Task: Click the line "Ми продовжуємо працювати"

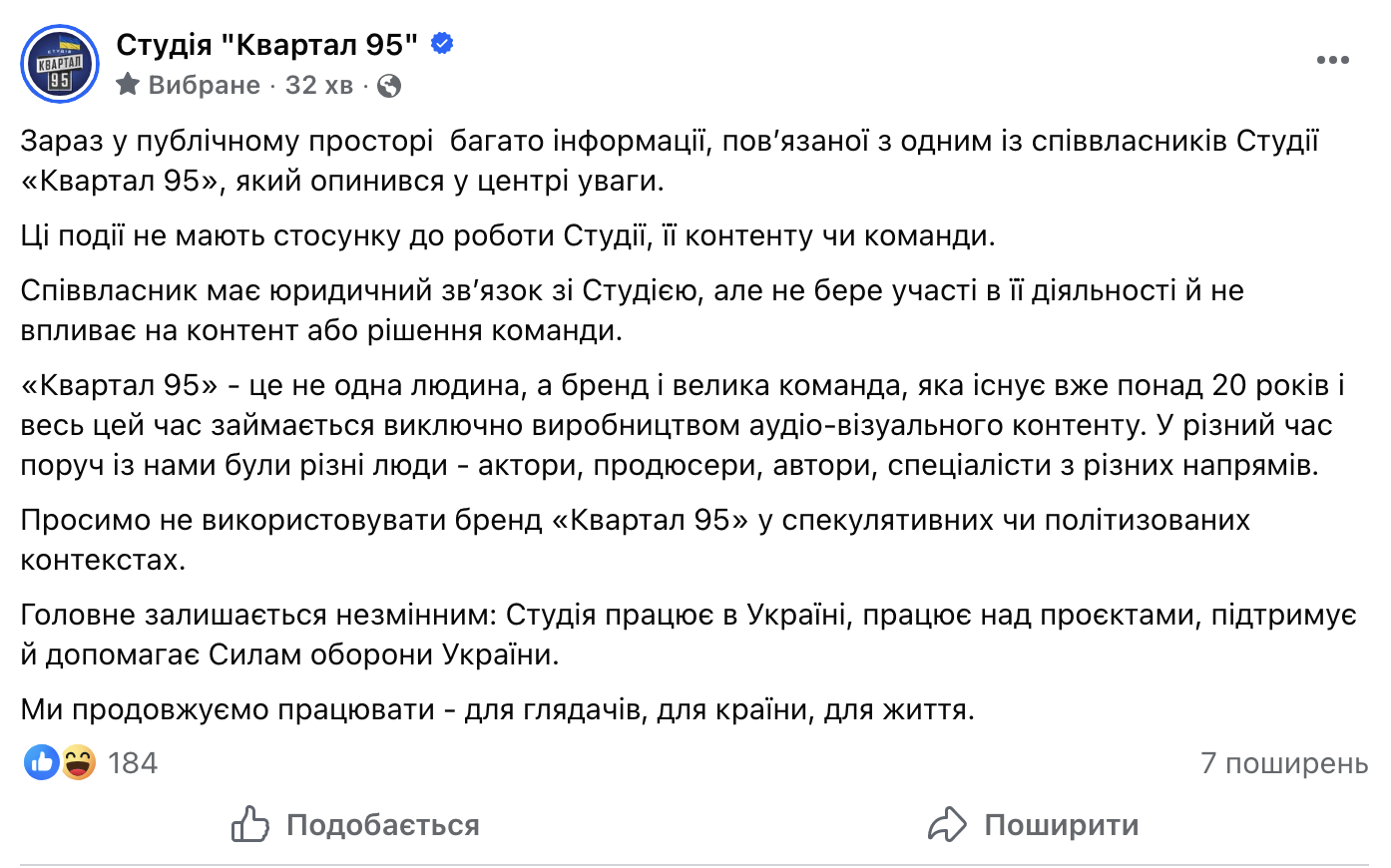Action: tap(497, 709)
